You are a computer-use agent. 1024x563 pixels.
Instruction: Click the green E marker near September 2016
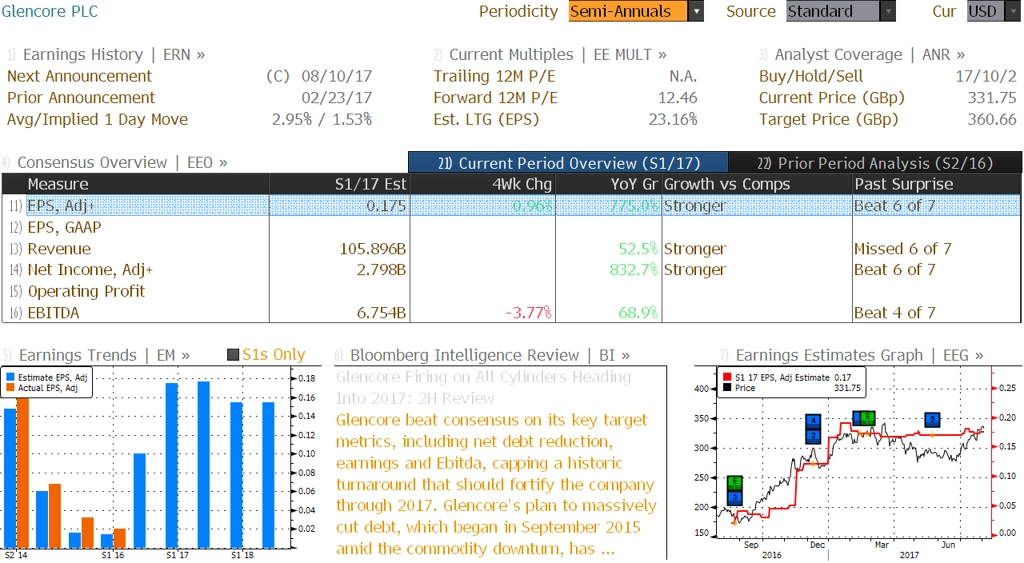coord(735,482)
